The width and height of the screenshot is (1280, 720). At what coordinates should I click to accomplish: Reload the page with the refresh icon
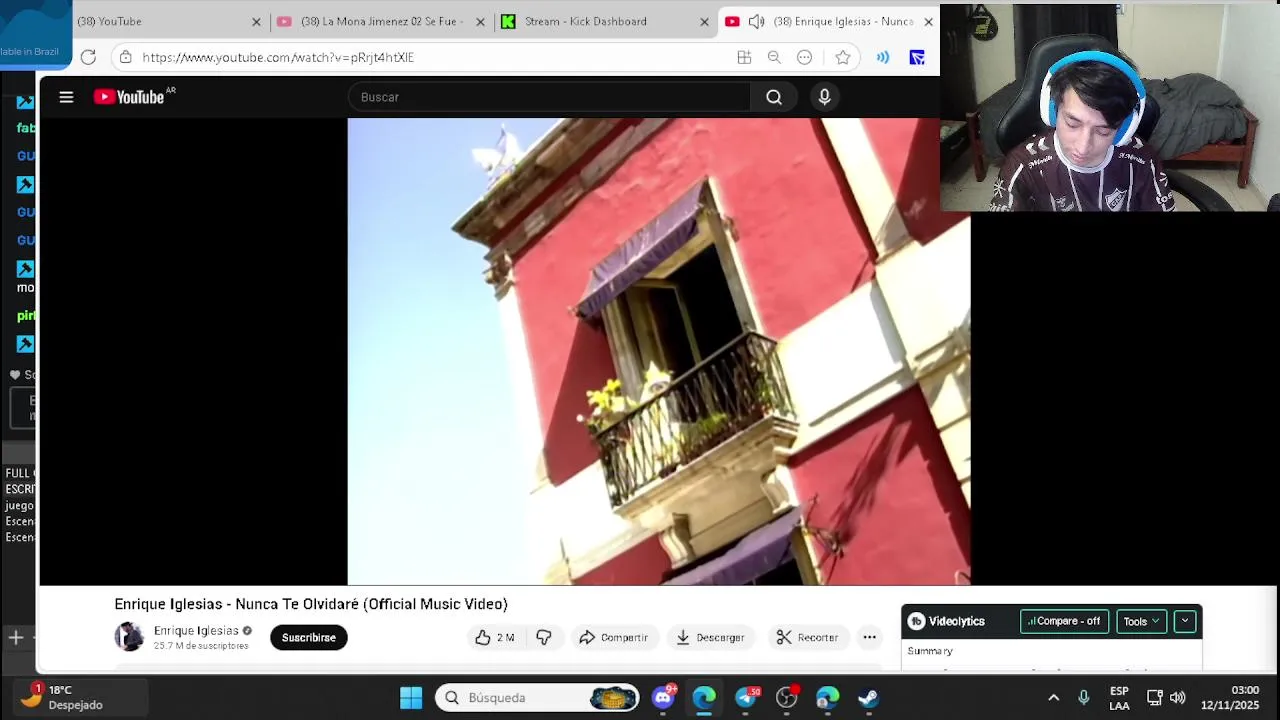(x=88, y=57)
